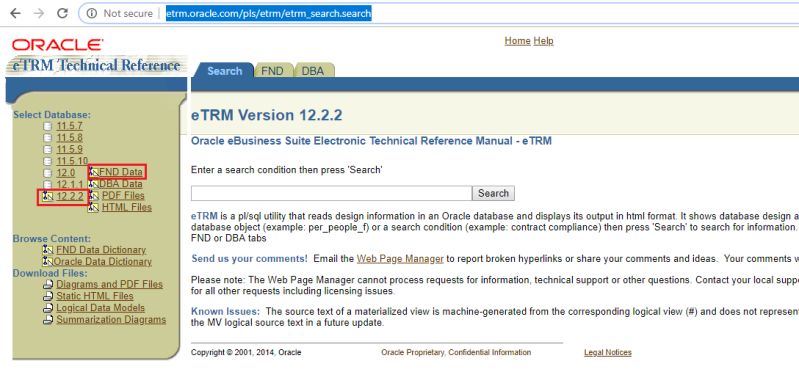Click the Select Database heading

click(51, 115)
